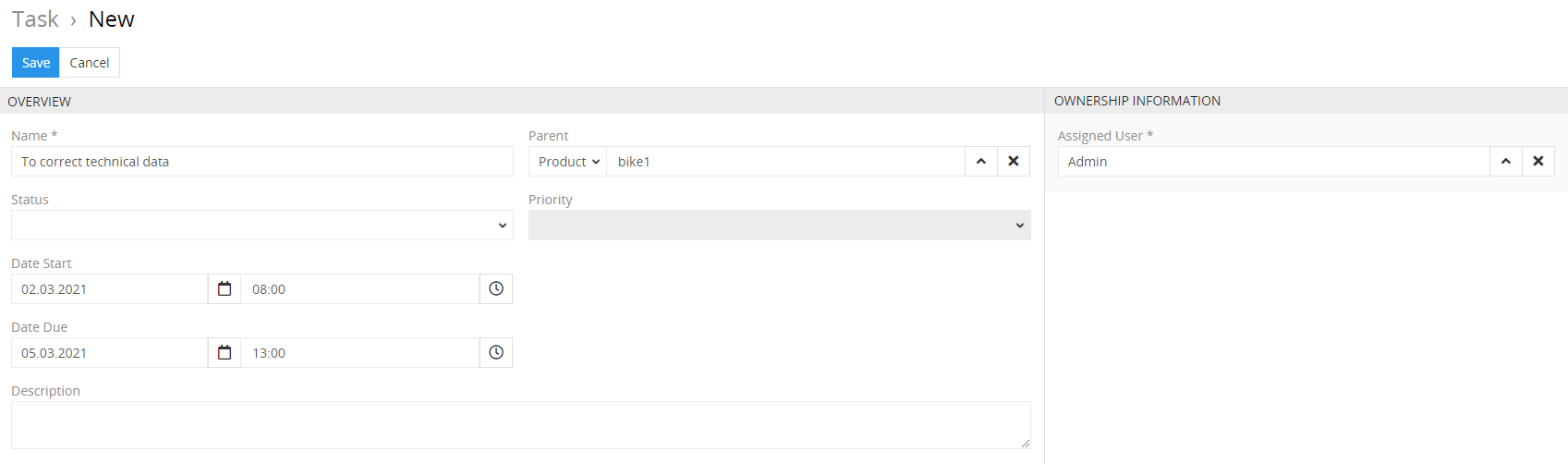
Task: Clear the Parent bike1 selection
Action: tap(1014, 162)
